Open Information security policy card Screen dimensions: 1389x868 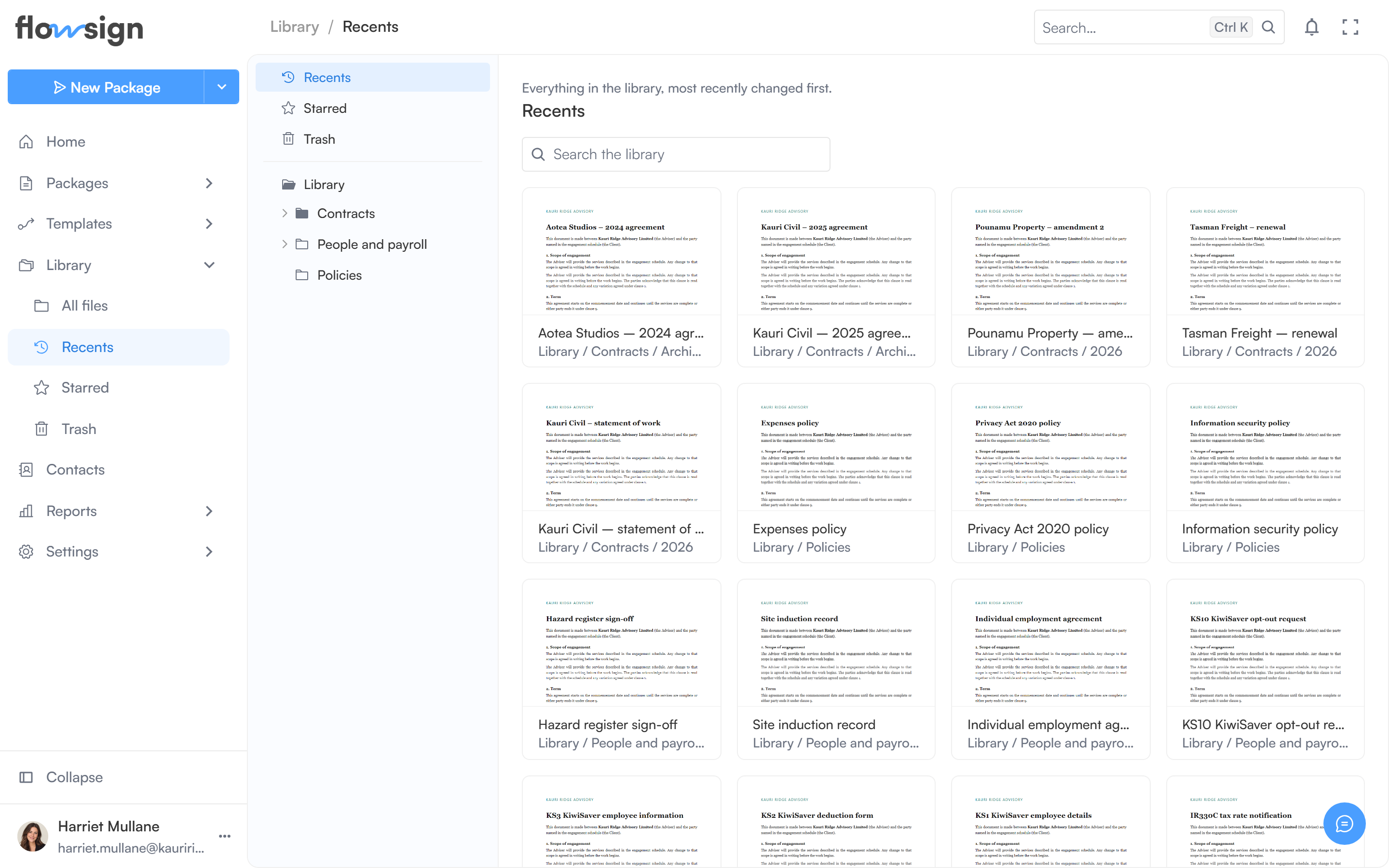tap(1265, 473)
